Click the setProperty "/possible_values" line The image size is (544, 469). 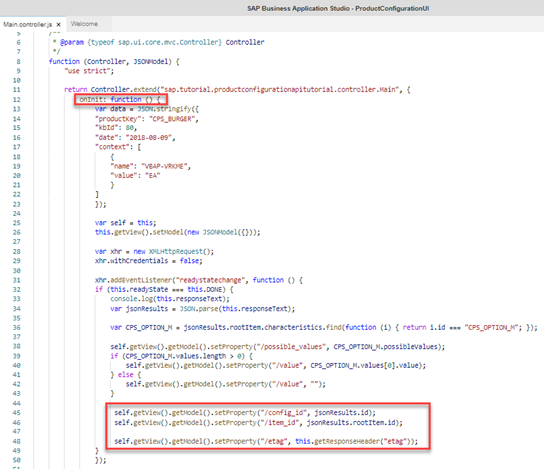coord(278,347)
